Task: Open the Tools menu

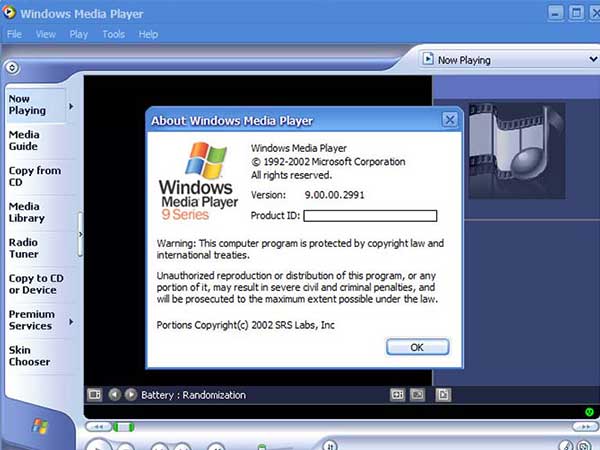Action: point(114,34)
